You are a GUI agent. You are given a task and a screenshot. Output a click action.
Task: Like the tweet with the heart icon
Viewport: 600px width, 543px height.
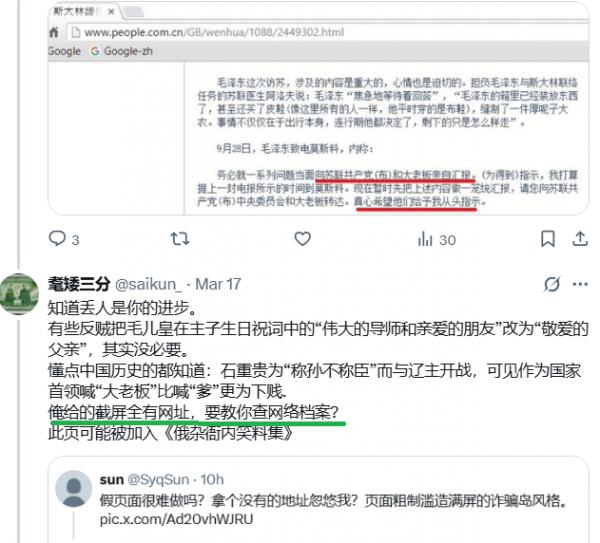click(x=302, y=239)
